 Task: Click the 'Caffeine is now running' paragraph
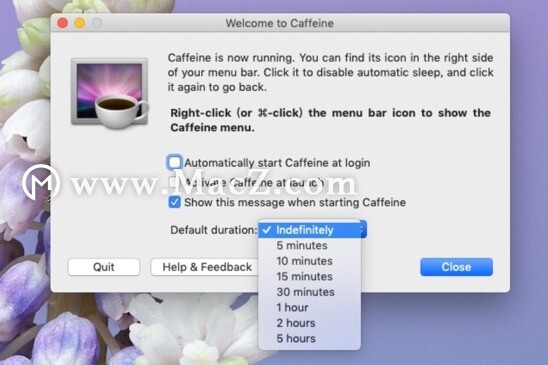pyautogui.click(x=330, y=72)
